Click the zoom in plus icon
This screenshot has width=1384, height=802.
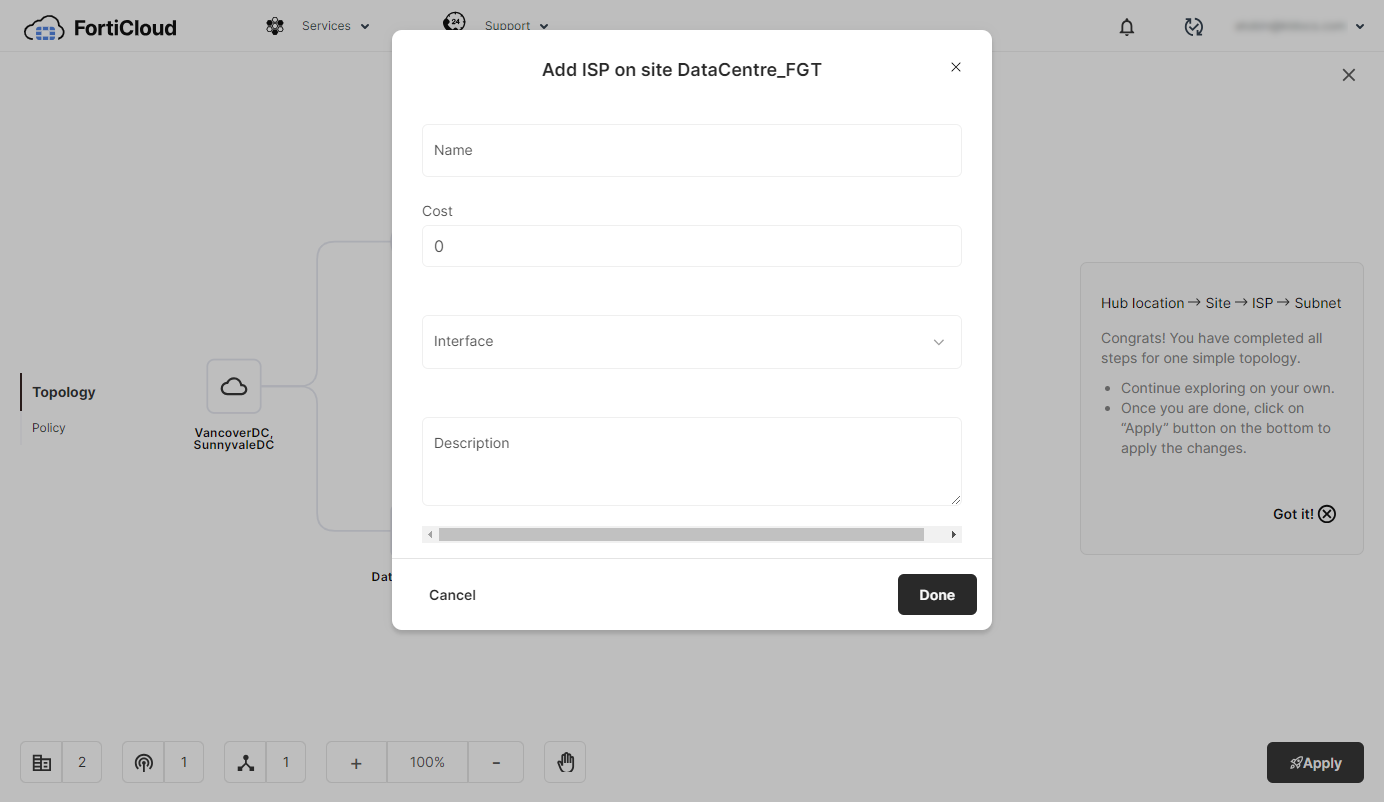(x=355, y=761)
